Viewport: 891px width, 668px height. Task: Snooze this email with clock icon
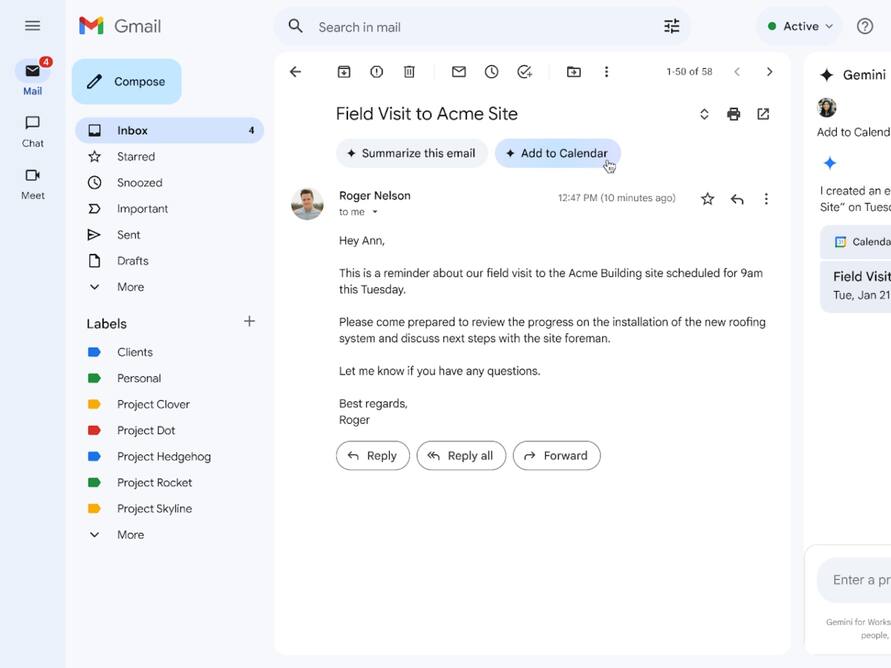pyautogui.click(x=491, y=72)
